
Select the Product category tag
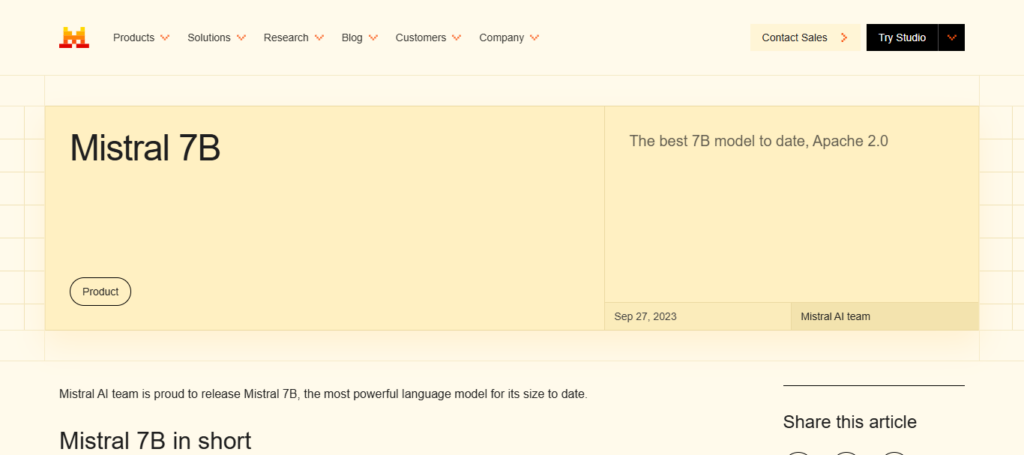point(101,292)
